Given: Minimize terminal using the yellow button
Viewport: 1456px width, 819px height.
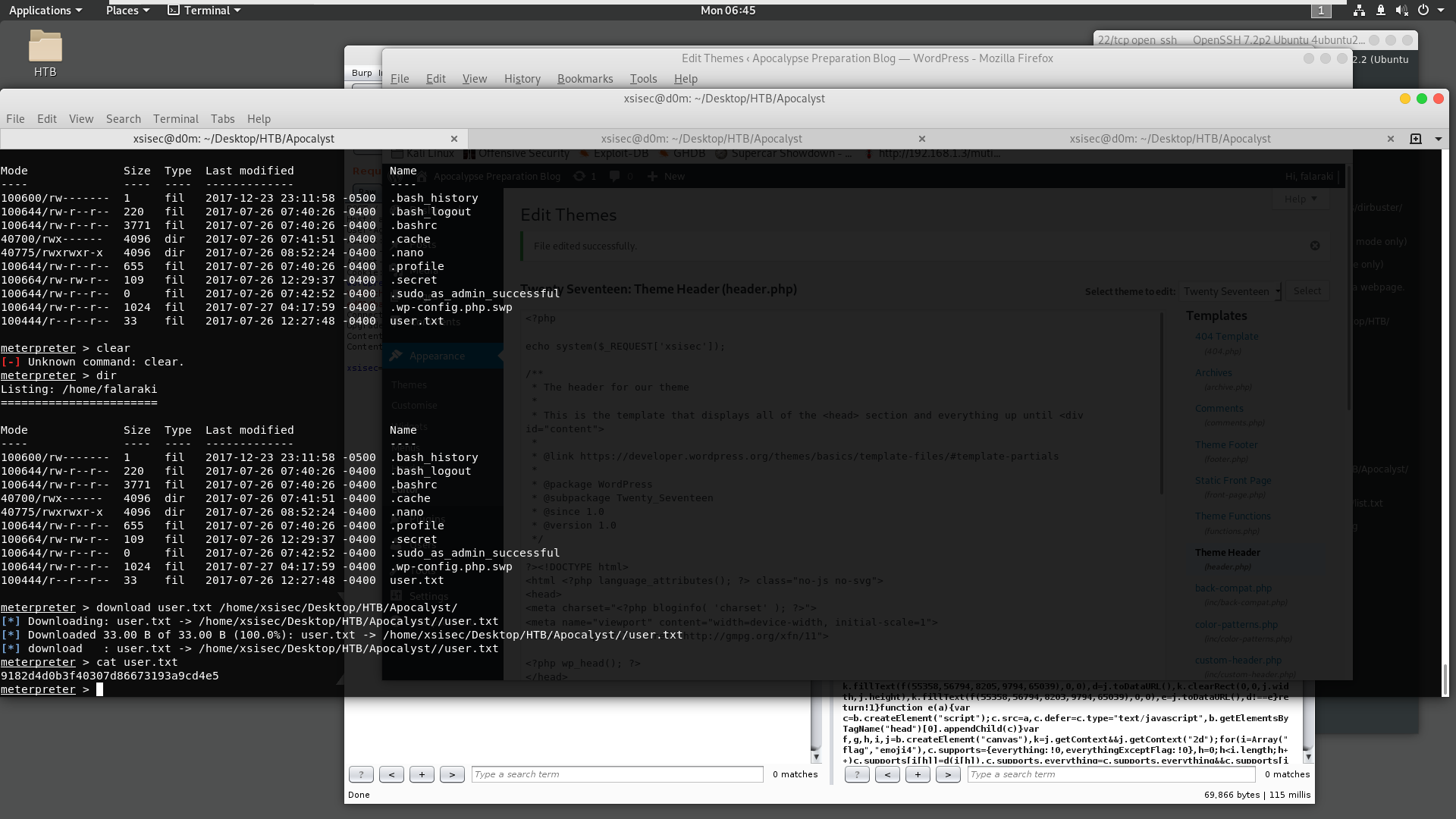Looking at the screenshot, I should (x=1405, y=99).
